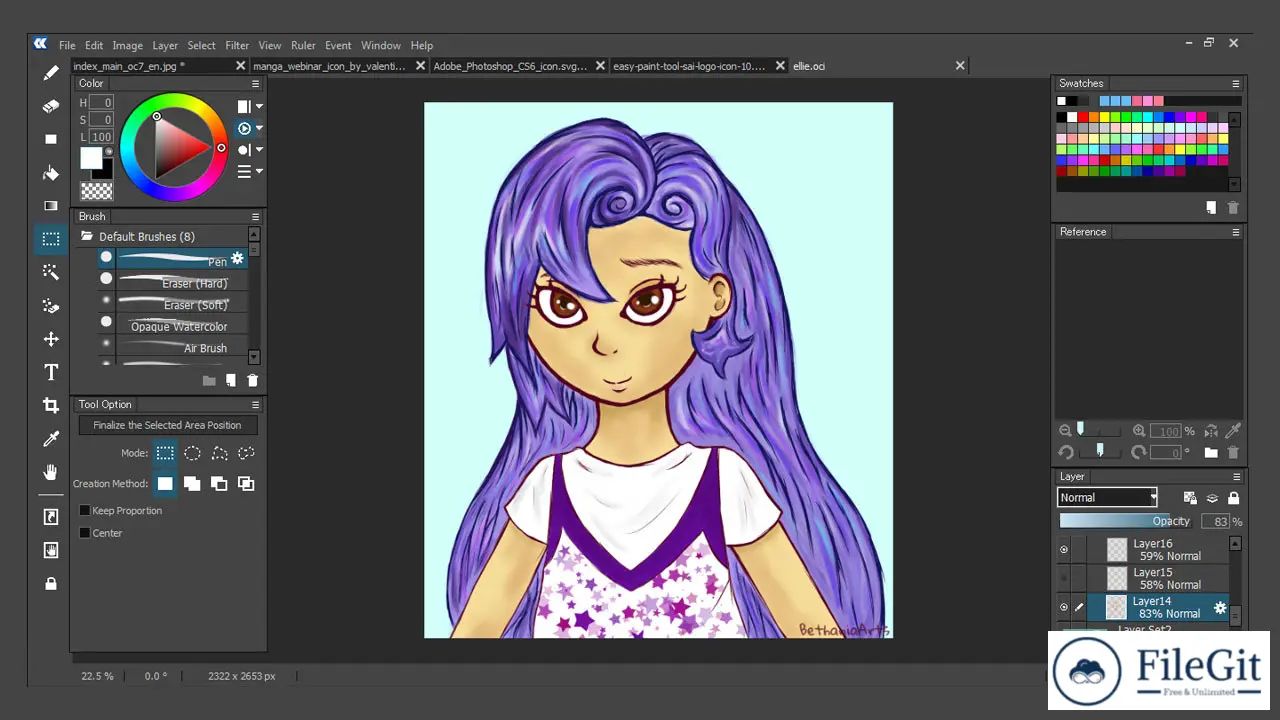Screen dimensions: 1280x720
Task: Choose elliptical selection mode
Action: 192,453
